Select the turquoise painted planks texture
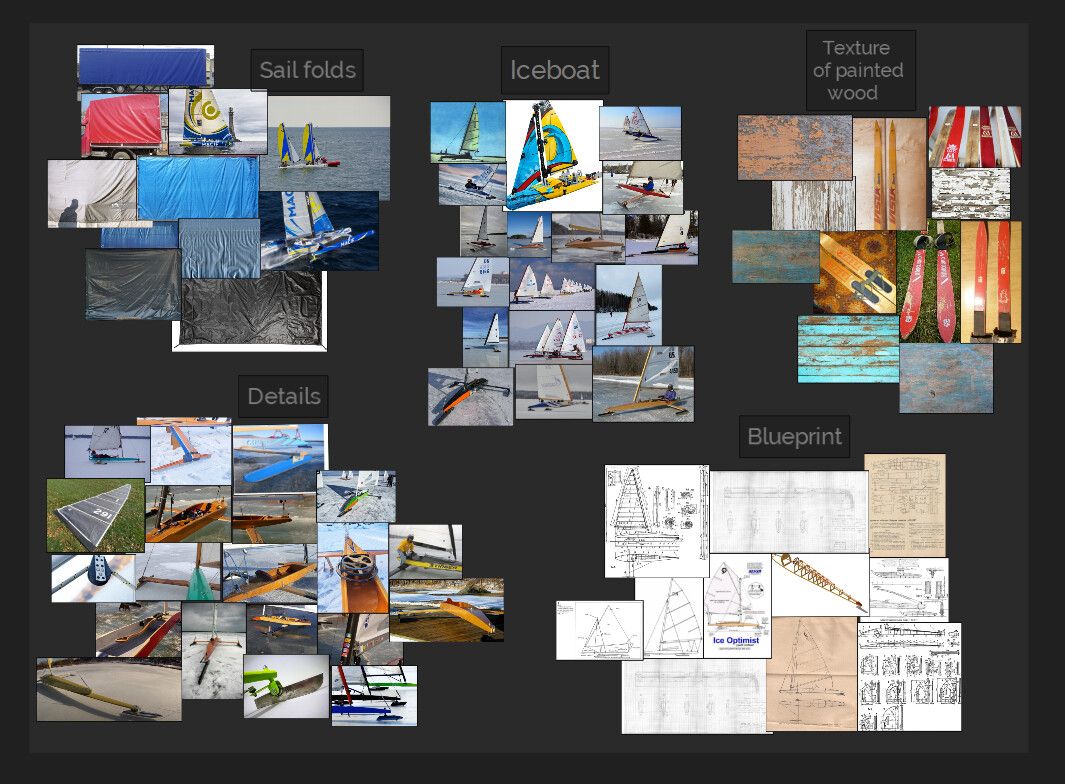 tap(847, 348)
